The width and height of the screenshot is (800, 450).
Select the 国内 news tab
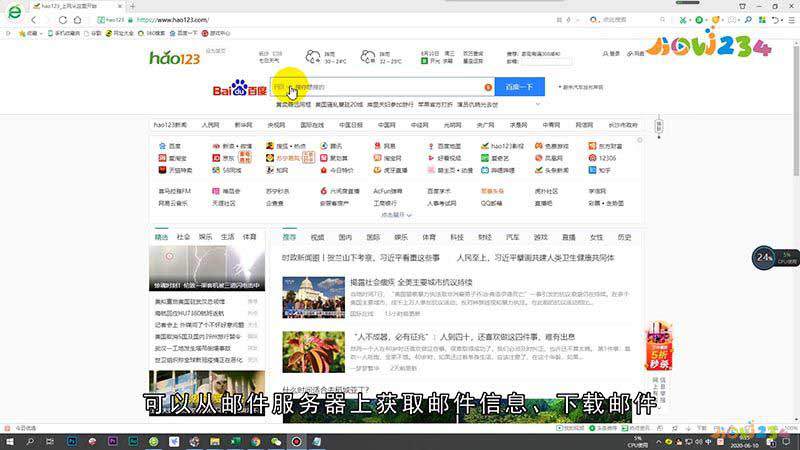tap(345, 237)
